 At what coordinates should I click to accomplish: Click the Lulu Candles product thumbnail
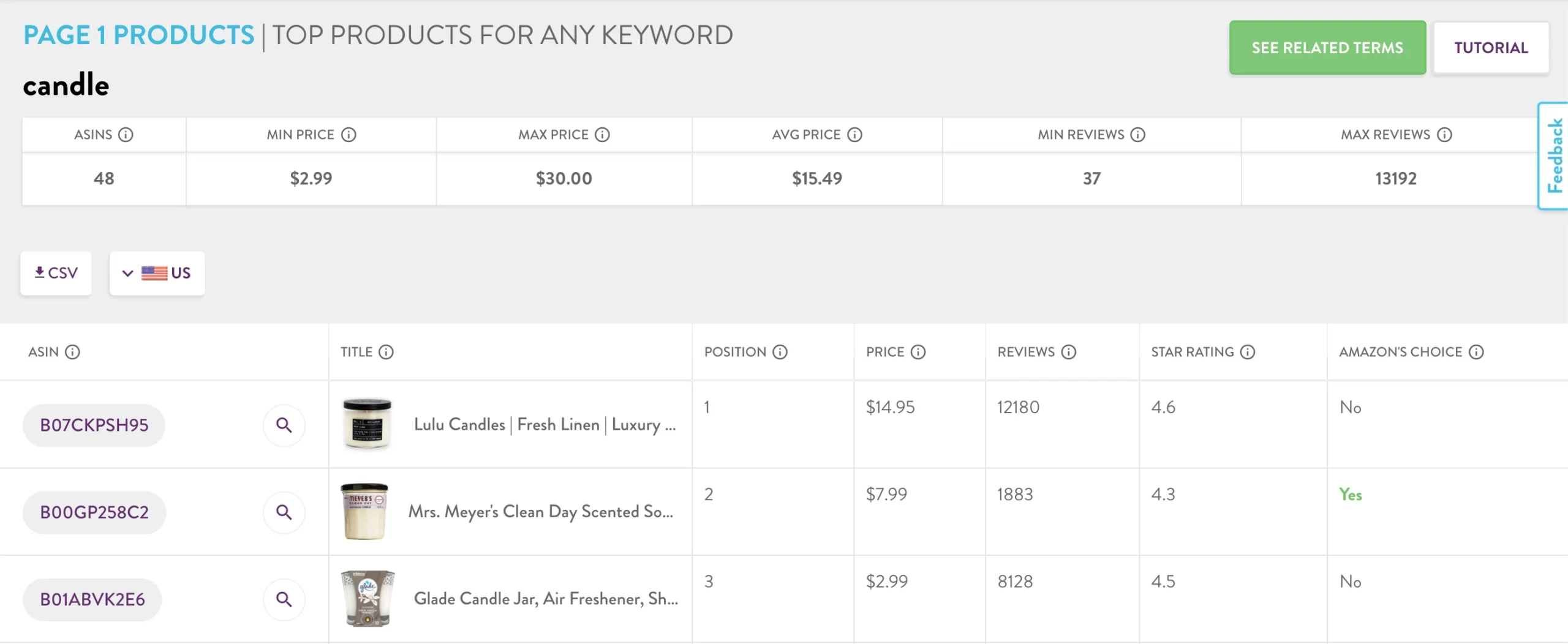click(x=367, y=423)
